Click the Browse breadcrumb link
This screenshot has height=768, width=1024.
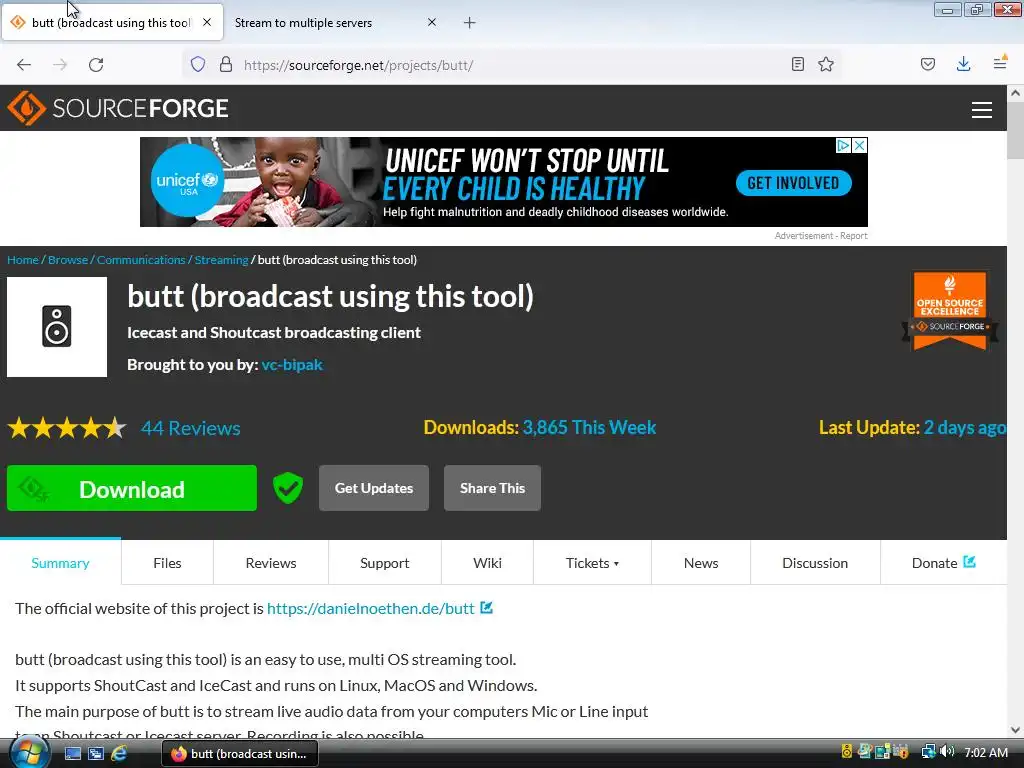tap(68, 260)
